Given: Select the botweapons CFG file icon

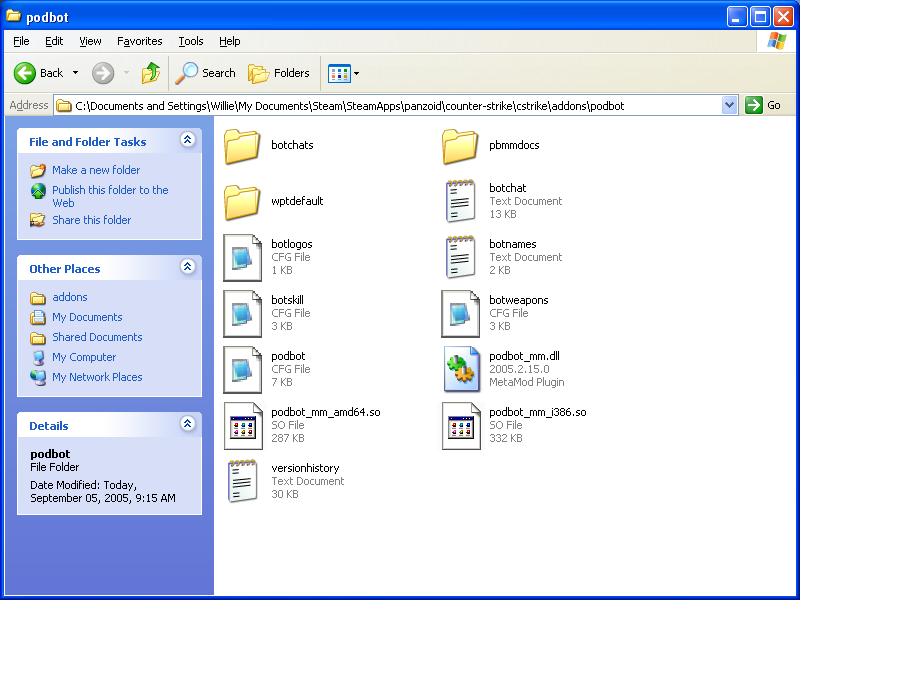Looking at the screenshot, I should coord(460,314).
